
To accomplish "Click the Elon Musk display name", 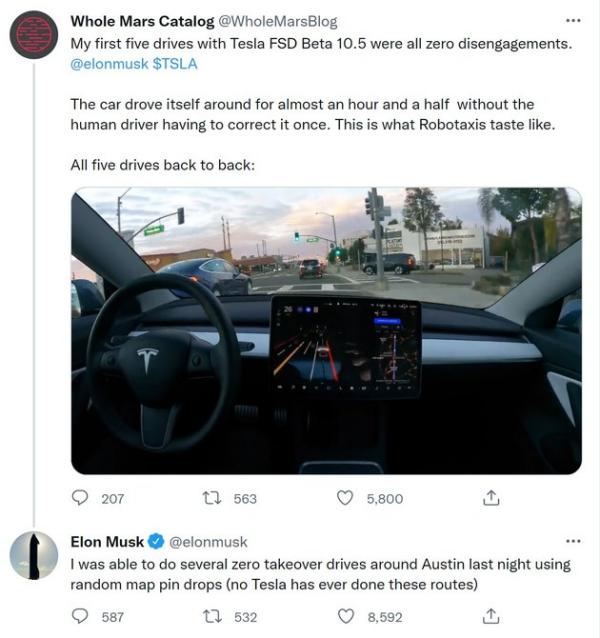I will (x=107, y=542).
